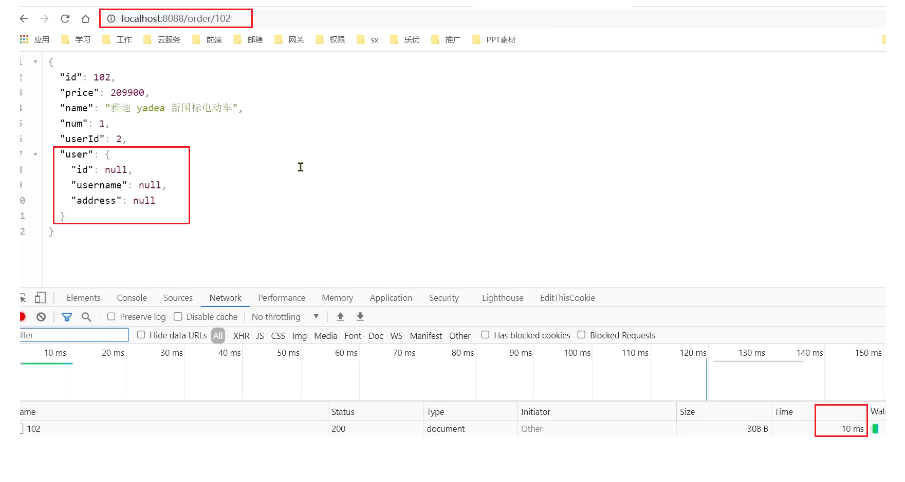
Task: Open the Performance tab in DevTools
Action: coord(281,298)
